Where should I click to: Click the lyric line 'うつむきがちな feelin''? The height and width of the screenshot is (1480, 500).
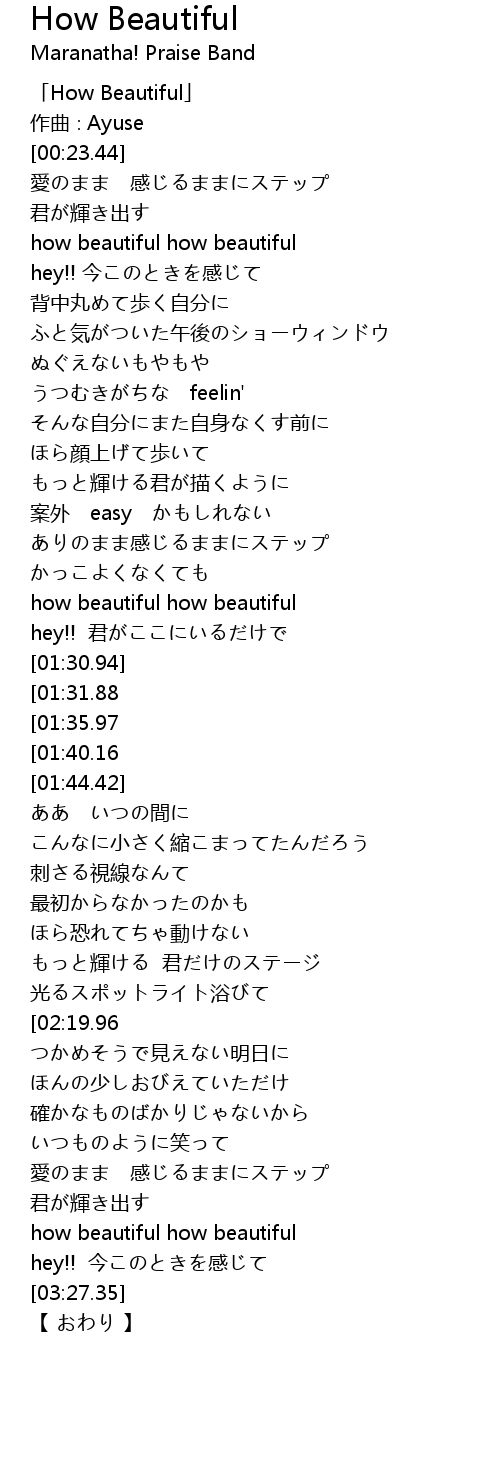(138, 393)
